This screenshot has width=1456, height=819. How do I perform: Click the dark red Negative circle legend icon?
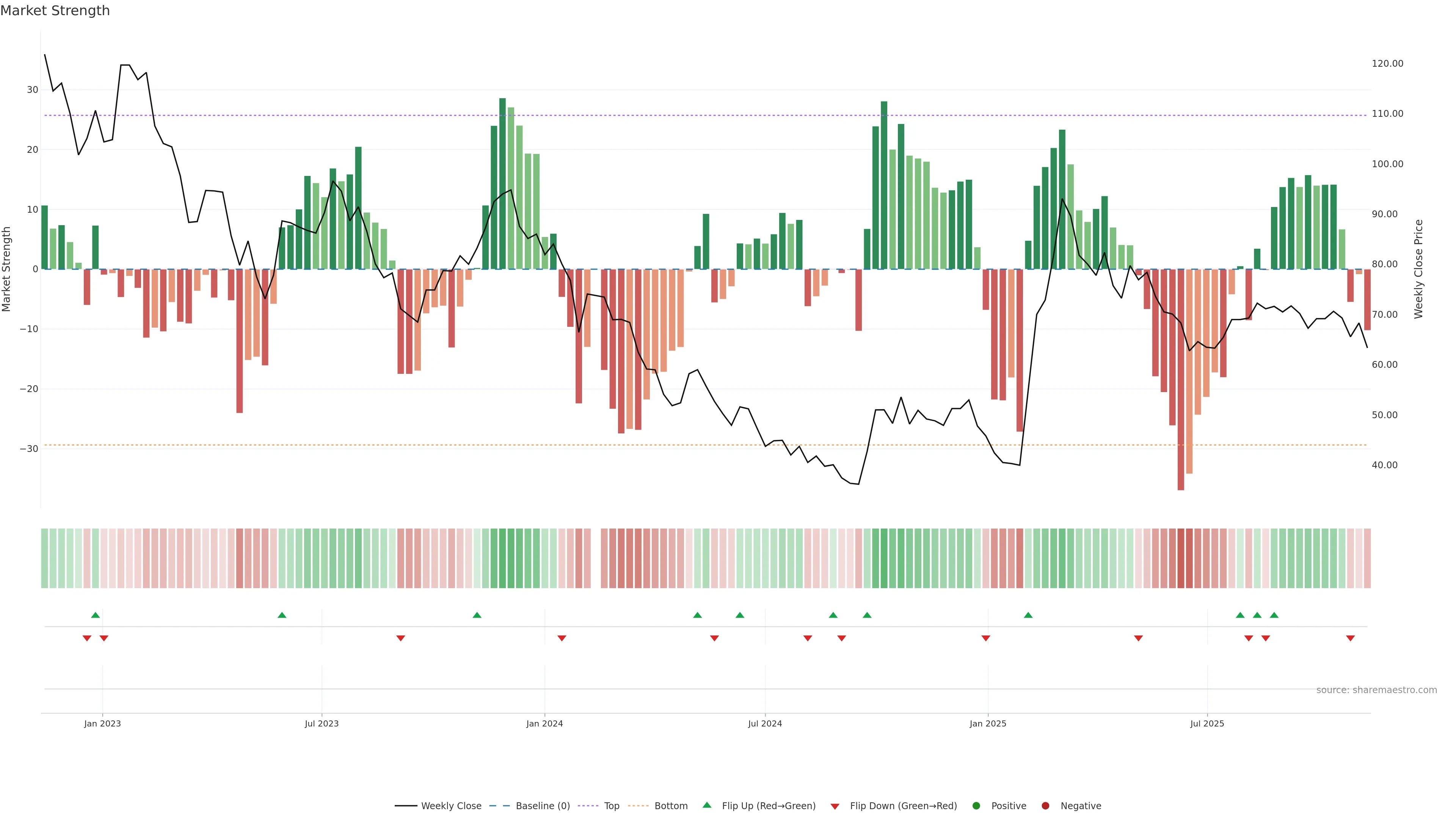[1045, 805]
